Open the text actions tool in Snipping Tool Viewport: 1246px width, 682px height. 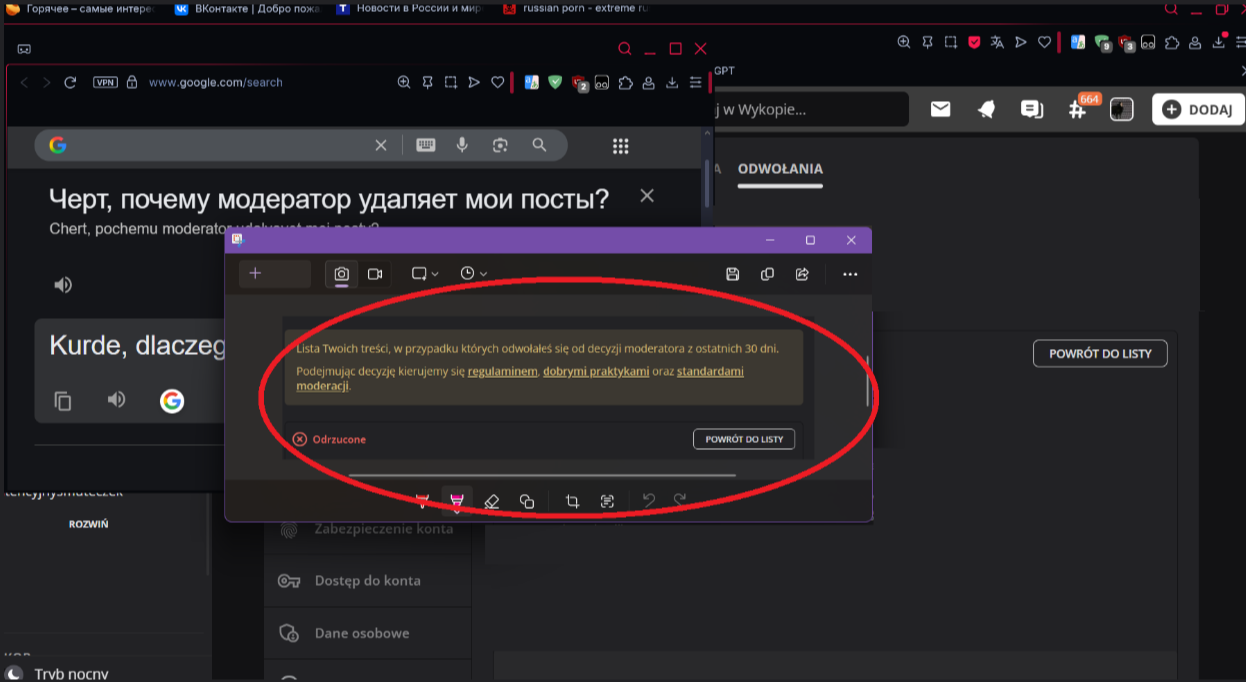pyautogui.click(x=607, y=501)
